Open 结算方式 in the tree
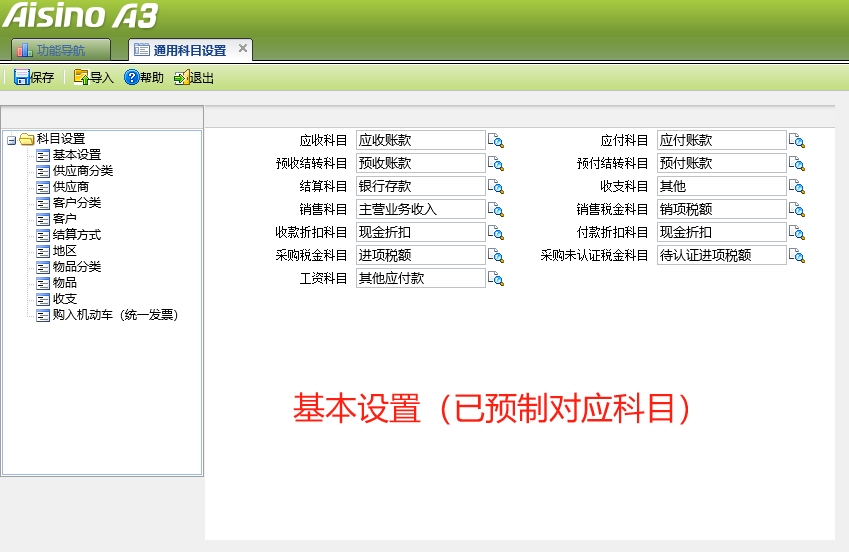The image size is (849, 552). pos(77,235)
